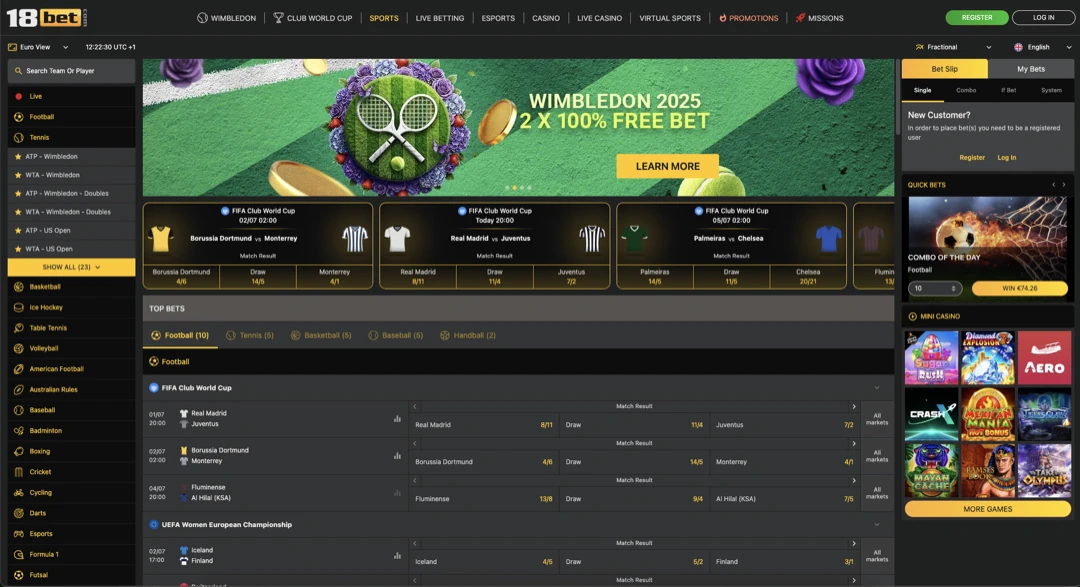Open English language dropdown
Image resolution: width=1080 pixels, height=587 pixels.
(1043, 48)
